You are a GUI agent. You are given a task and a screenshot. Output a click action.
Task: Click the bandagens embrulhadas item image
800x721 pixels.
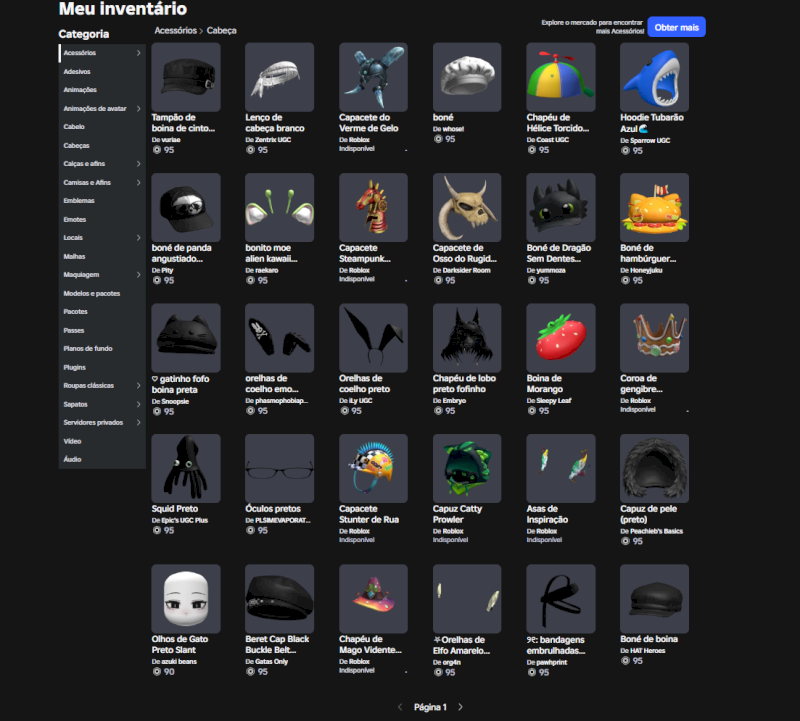561,599
